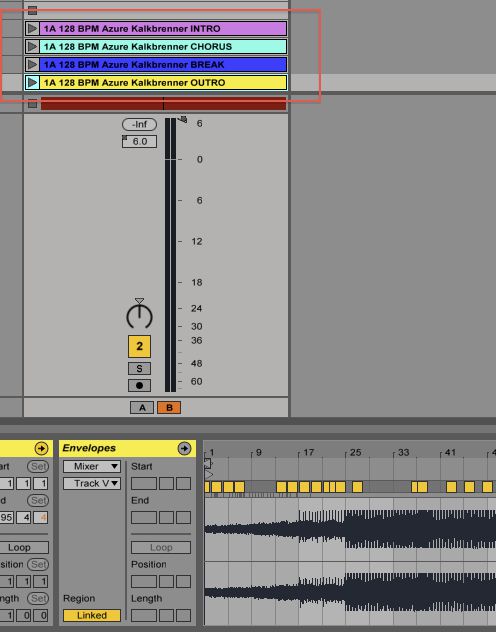The image size is (496, 632).
Task: Click the orange 4 end field
Action: (x=41, y=518)
